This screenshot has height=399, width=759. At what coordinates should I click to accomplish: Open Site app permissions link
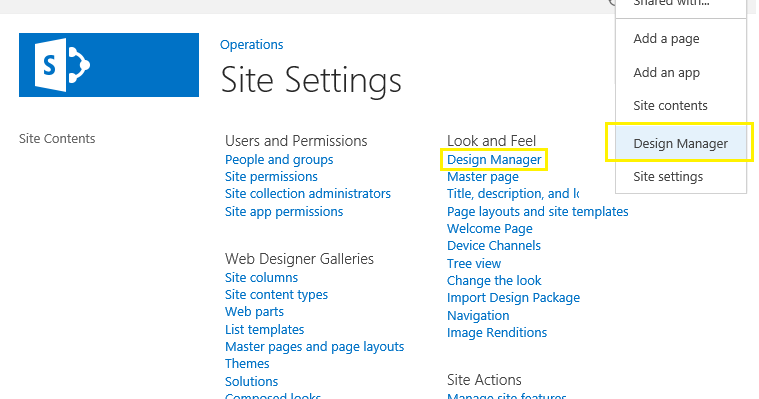coord(284,212)
